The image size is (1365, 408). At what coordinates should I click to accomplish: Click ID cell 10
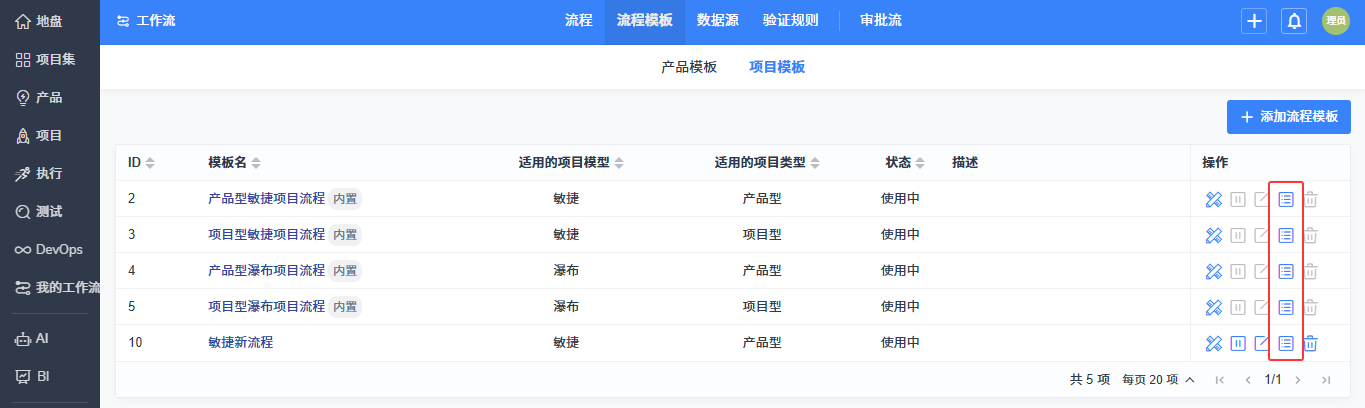pyautogui.click(x=135, y=343)
